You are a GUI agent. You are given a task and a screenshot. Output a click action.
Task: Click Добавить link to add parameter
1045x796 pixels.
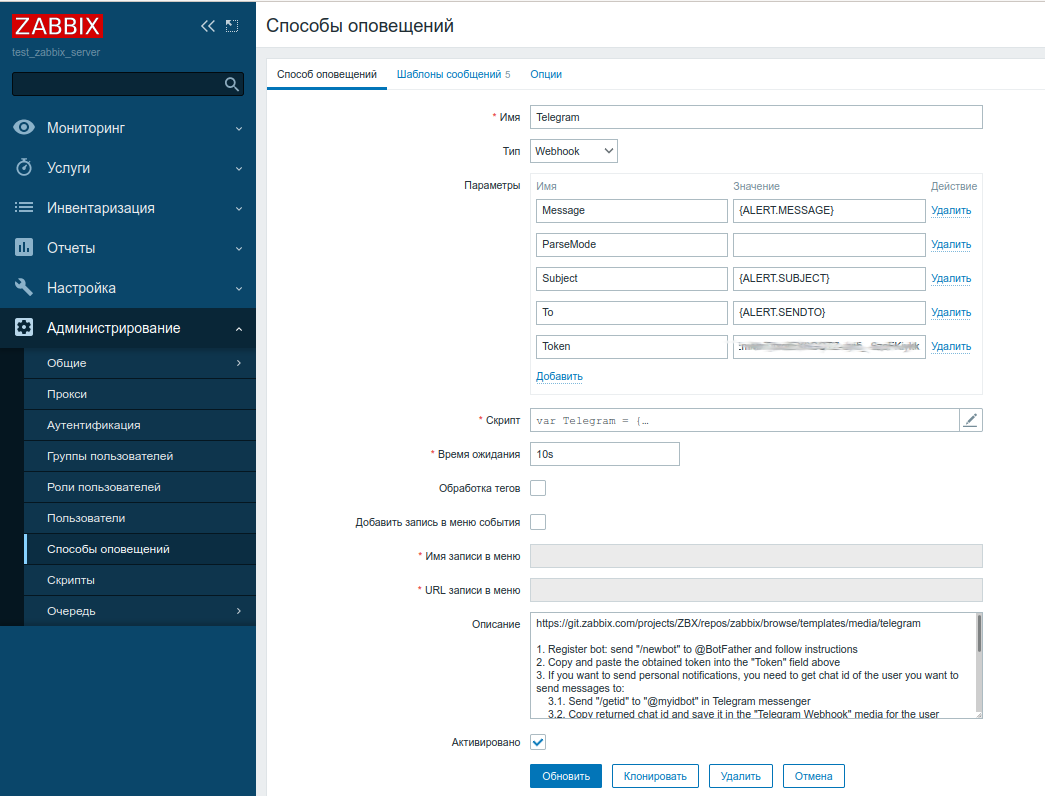(x=559, y=376)
